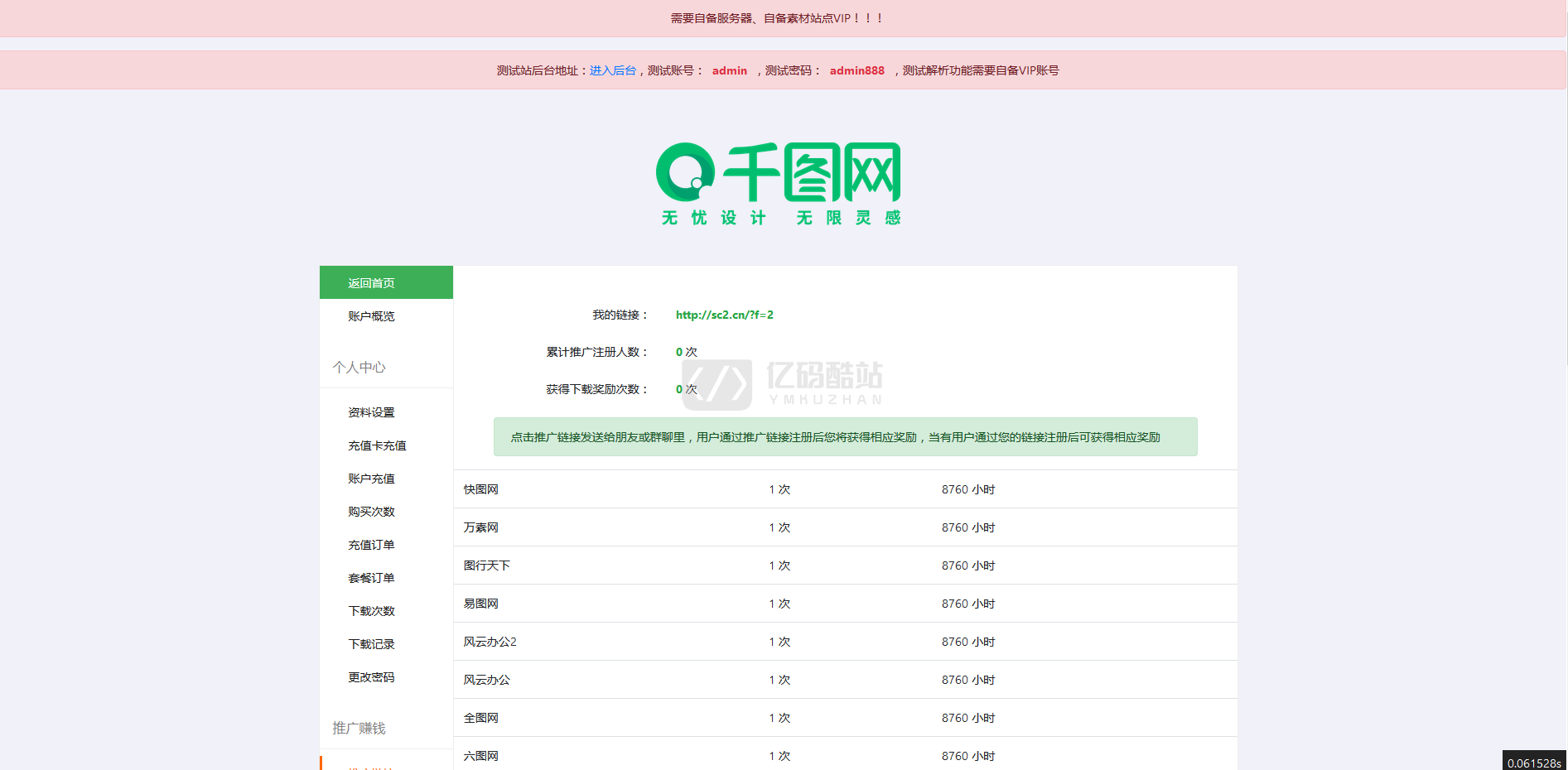Click the top VIP requirement notice banner
The width and height of the screenshot is (1568, 770).
(783, 18)
